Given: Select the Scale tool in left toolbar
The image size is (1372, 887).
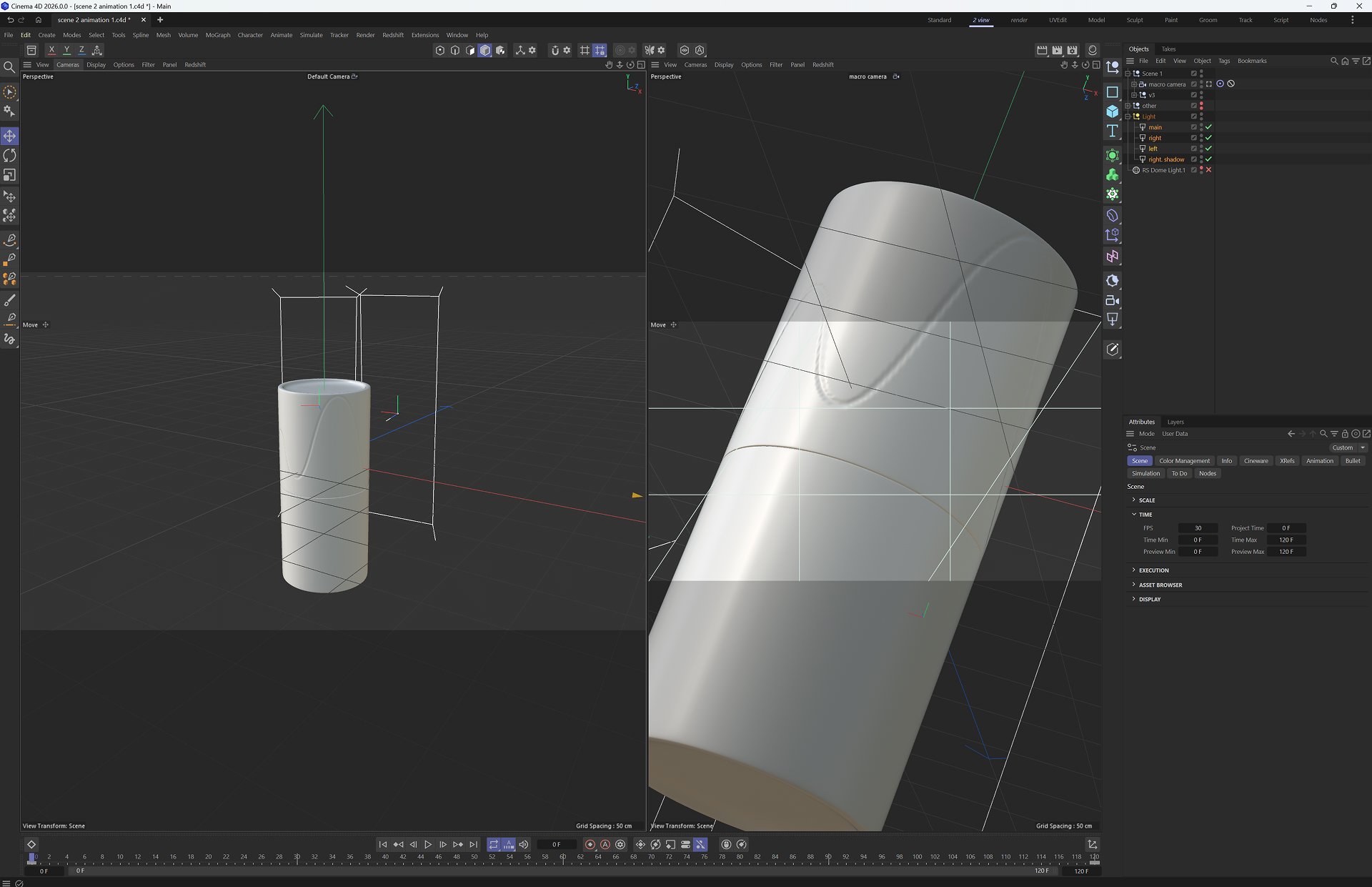Looking at the screenshot, I should 10,175.
